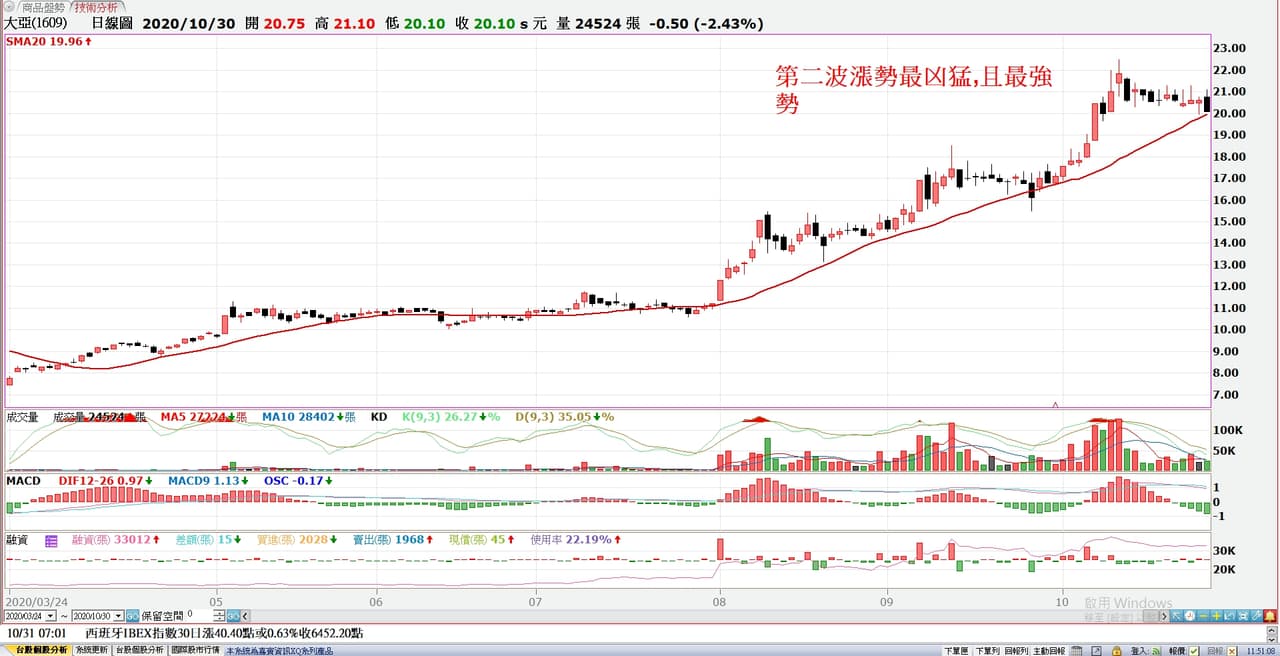Click the zoom-out minus icon in chart toolbar
1280x656 pixels.
(x=1204, y=616)
